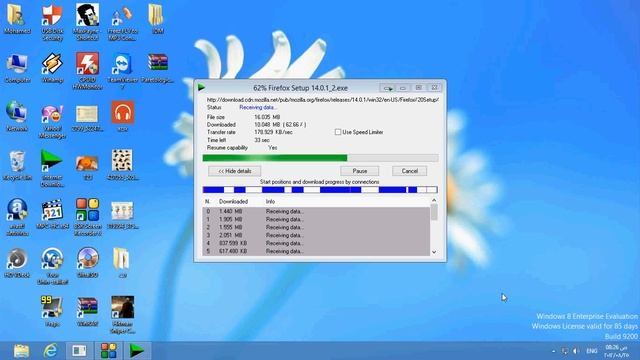Show hidden system tray icons

coord(553,351)
